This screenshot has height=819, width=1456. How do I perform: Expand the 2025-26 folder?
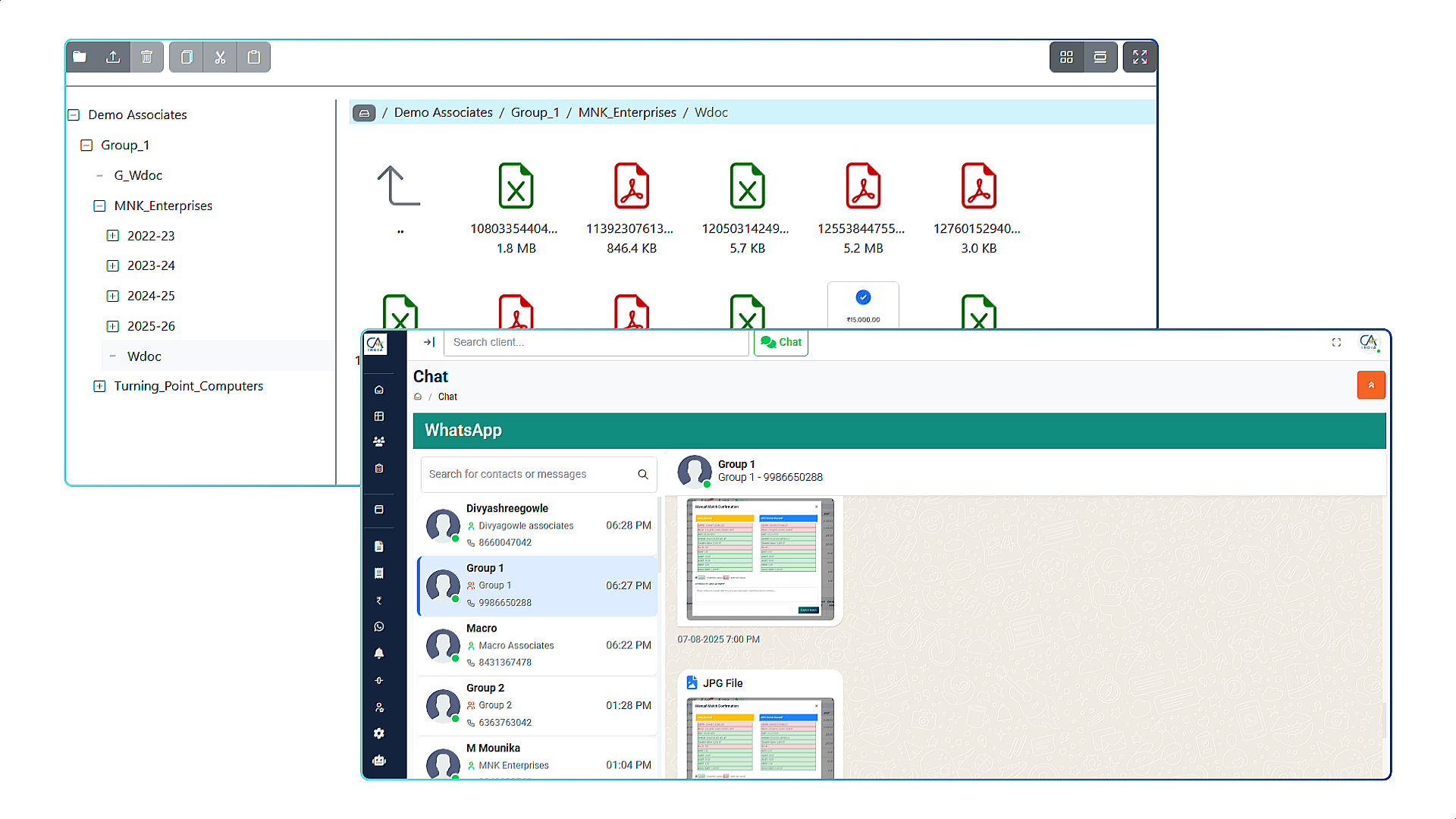tap(112, 326)
